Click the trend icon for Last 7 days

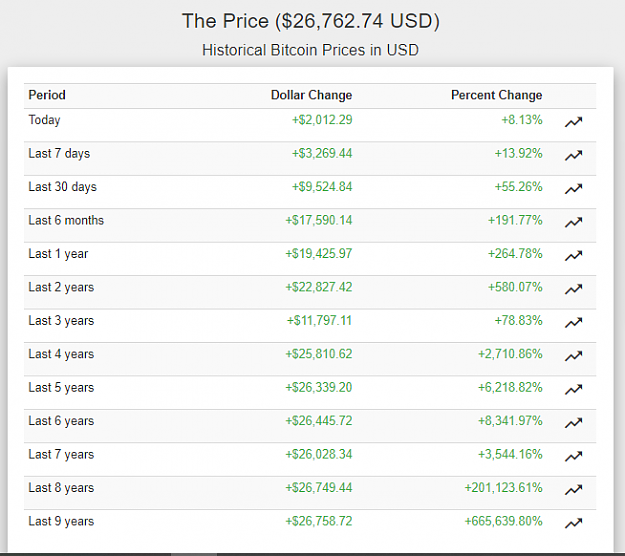coord(574,155)
